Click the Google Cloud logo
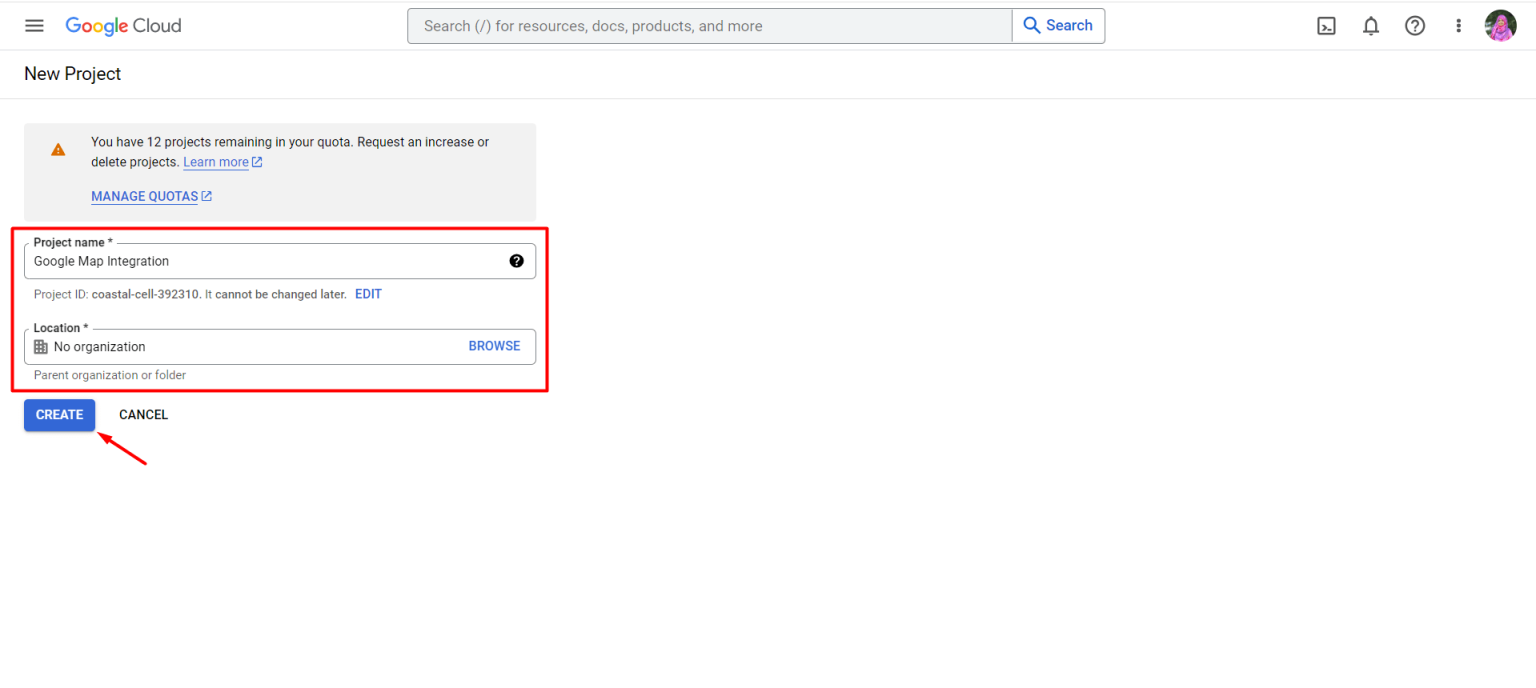The image size is (1536, 688). pos(123,26)
